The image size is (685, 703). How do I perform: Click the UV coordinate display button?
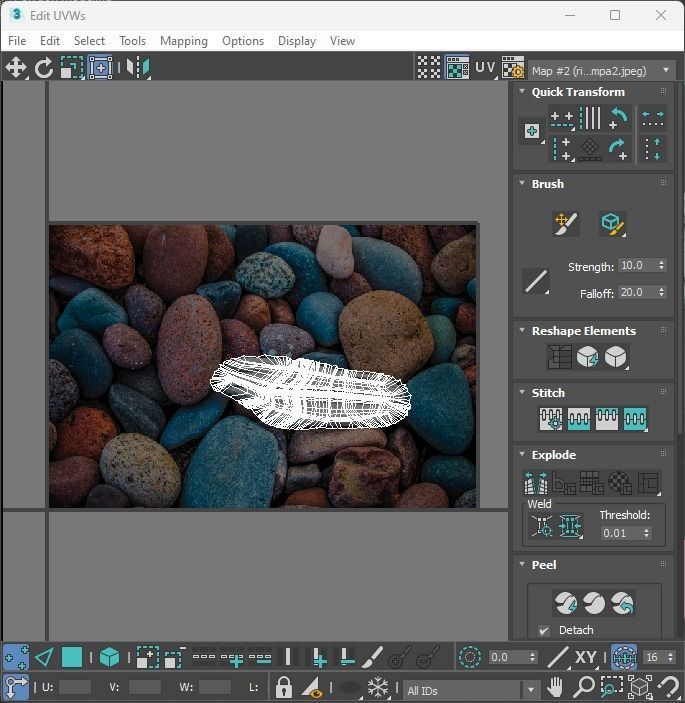pos(485,68)
